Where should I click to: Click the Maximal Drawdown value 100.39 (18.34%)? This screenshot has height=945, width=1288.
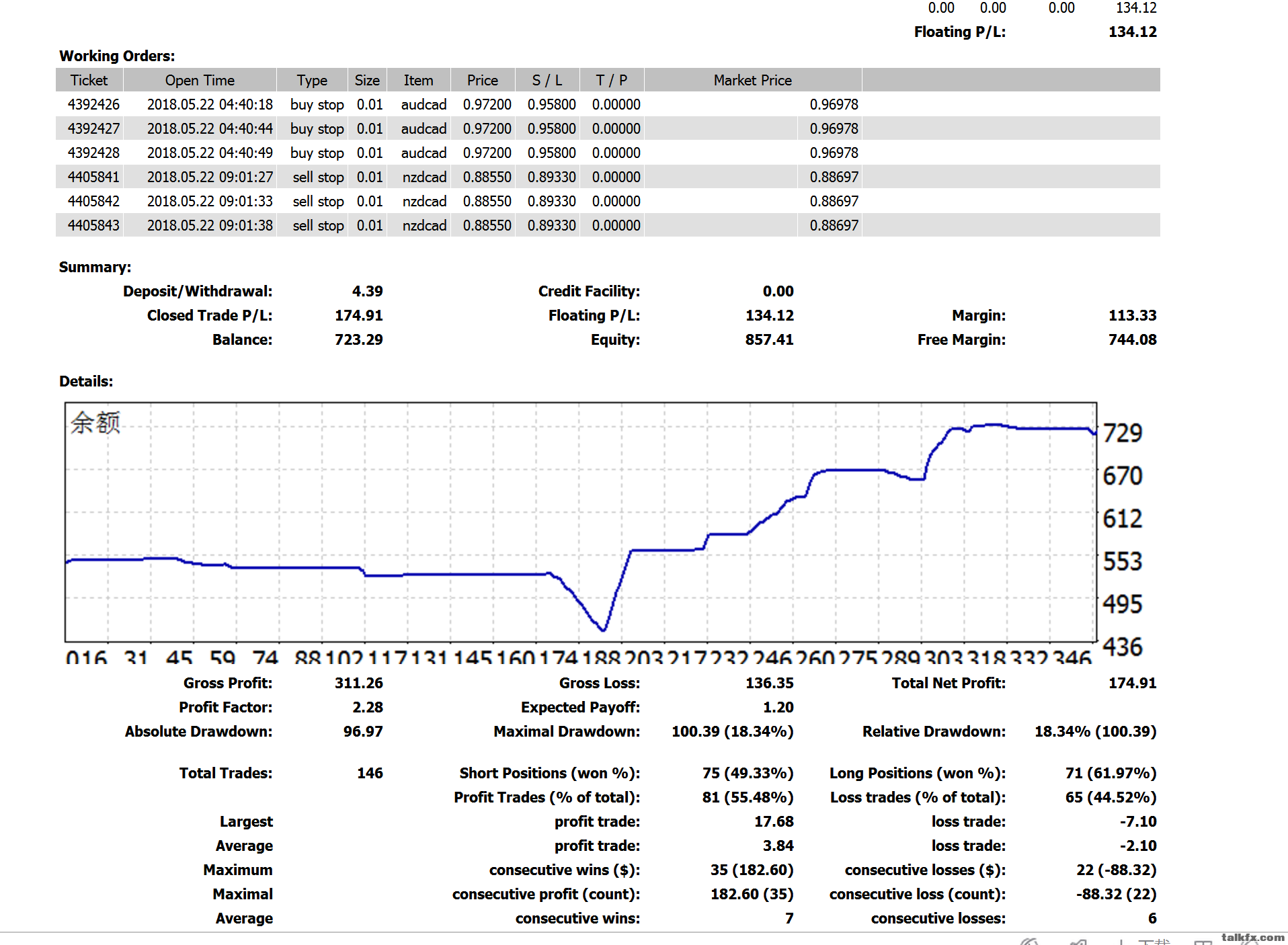(732, 731)
